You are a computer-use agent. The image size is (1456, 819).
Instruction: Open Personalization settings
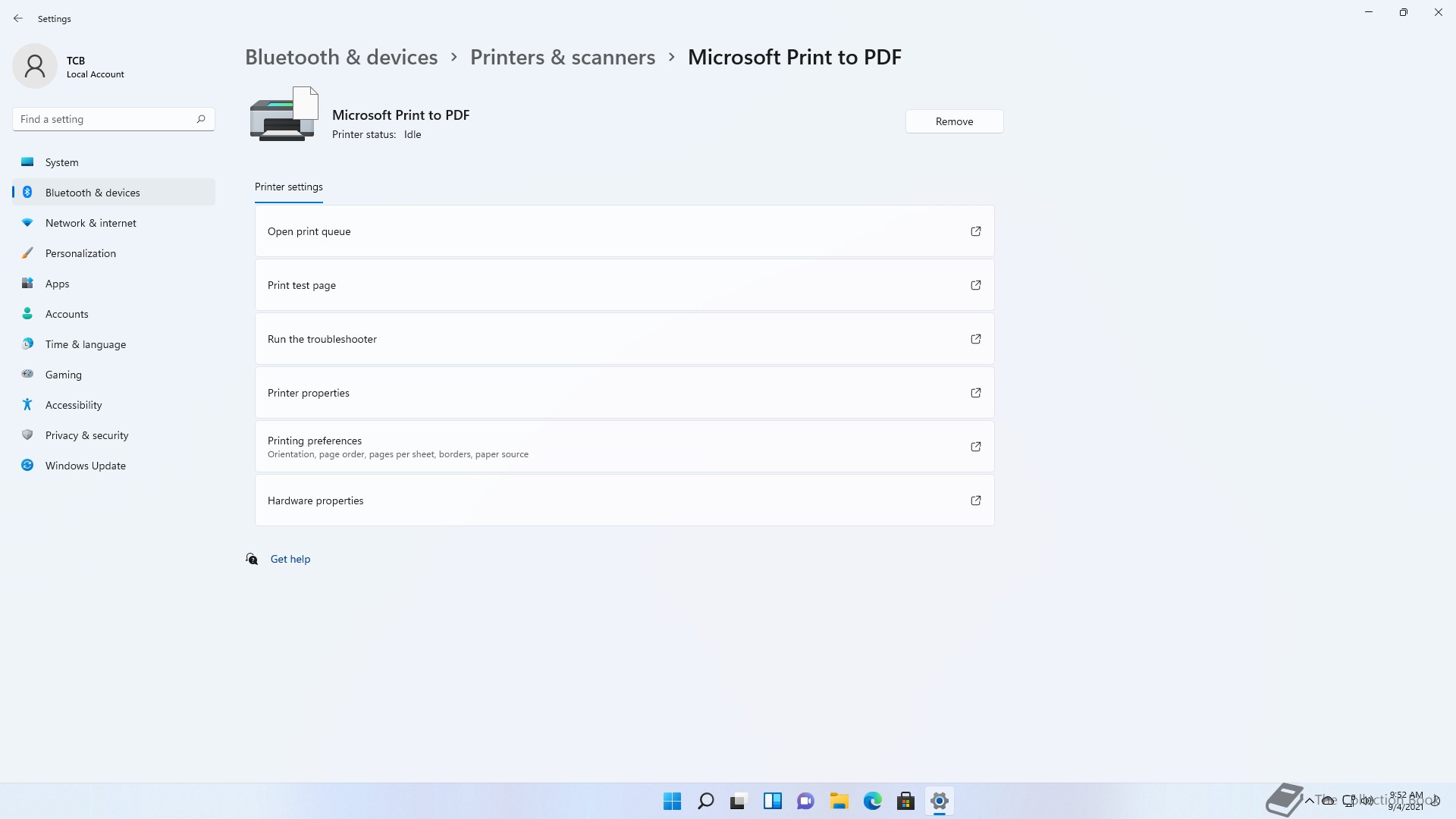(80, 253)
